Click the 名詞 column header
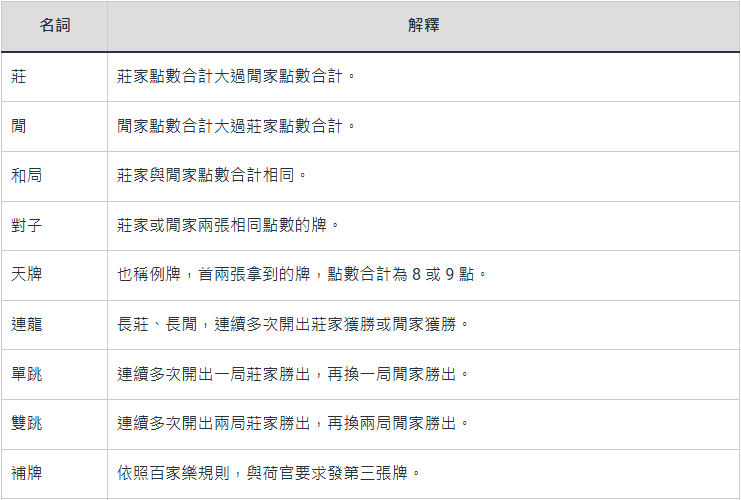This screenshot has height=500, width=741. click(55, 26)
